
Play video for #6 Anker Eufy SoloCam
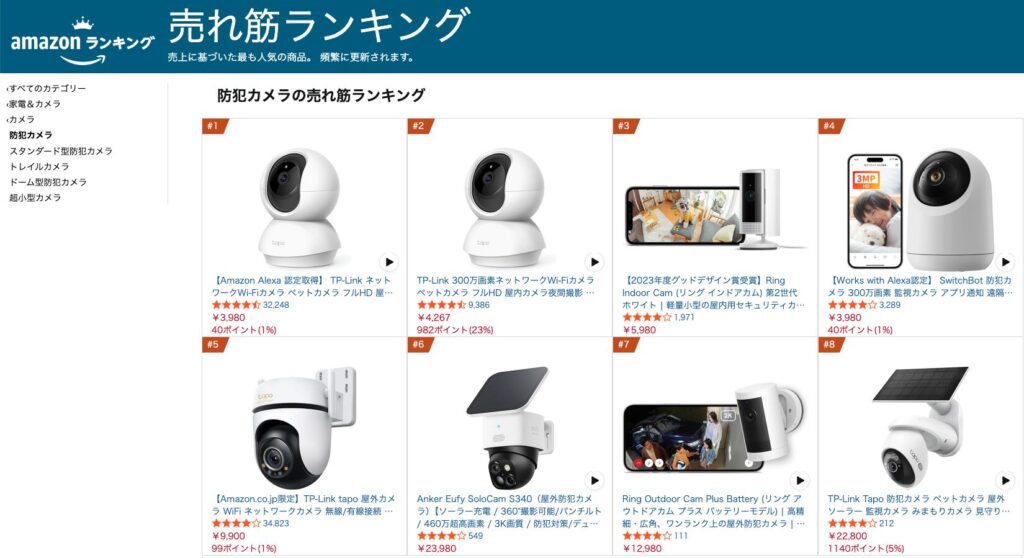coord(594,480)
